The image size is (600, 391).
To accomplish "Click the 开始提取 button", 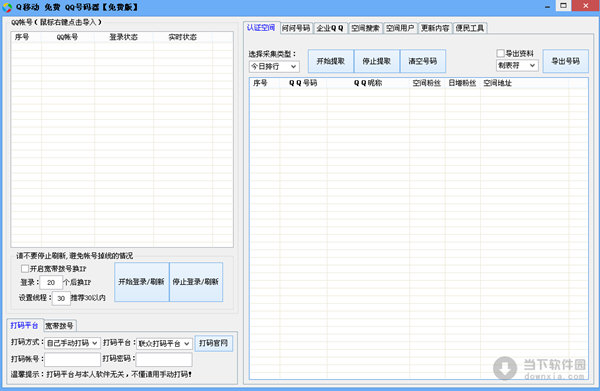I will (x=331, y=61).
